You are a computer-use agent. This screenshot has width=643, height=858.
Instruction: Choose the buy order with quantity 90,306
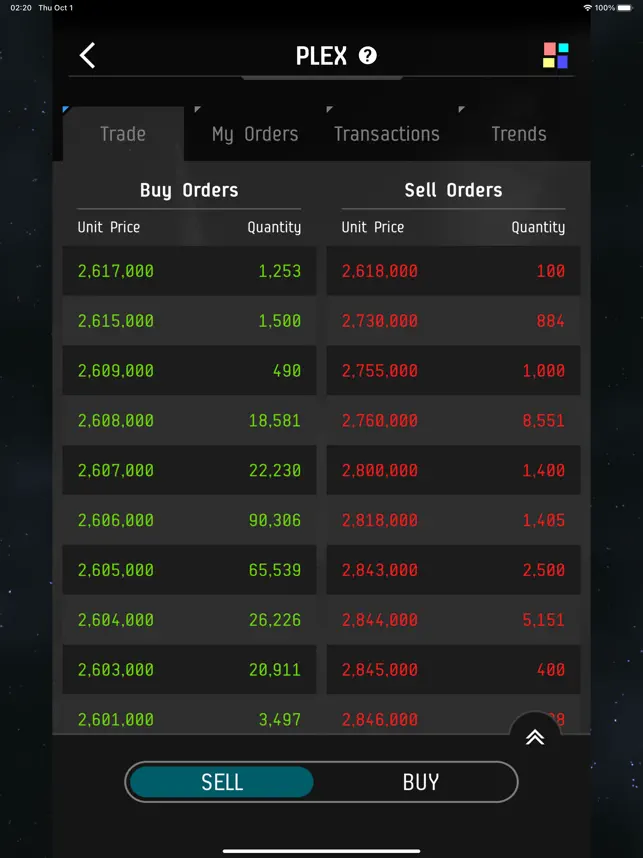click(x=189, y=520)
